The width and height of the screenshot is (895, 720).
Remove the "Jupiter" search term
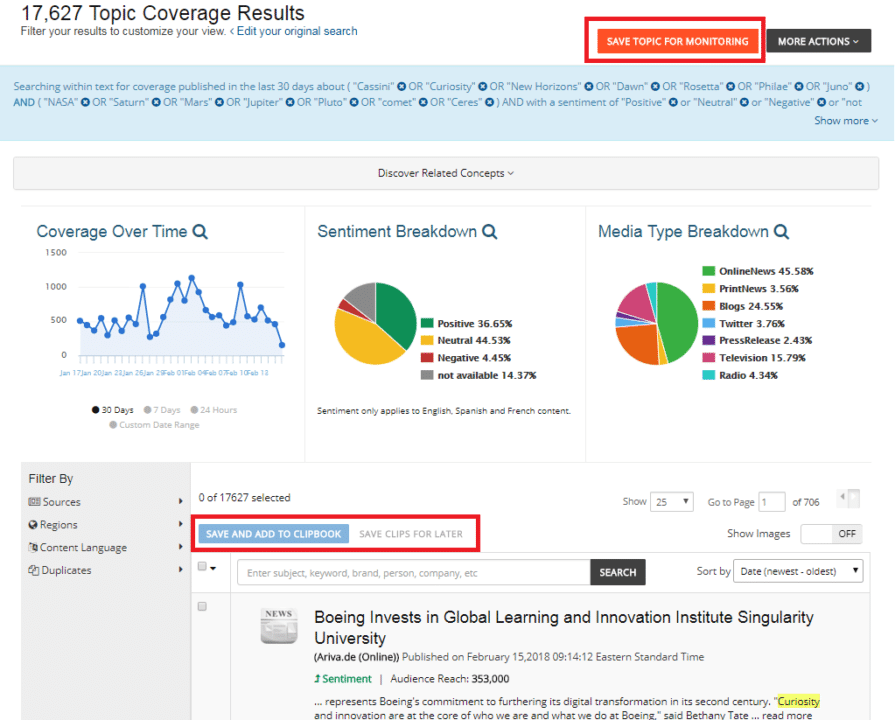[x=290, y=102]
